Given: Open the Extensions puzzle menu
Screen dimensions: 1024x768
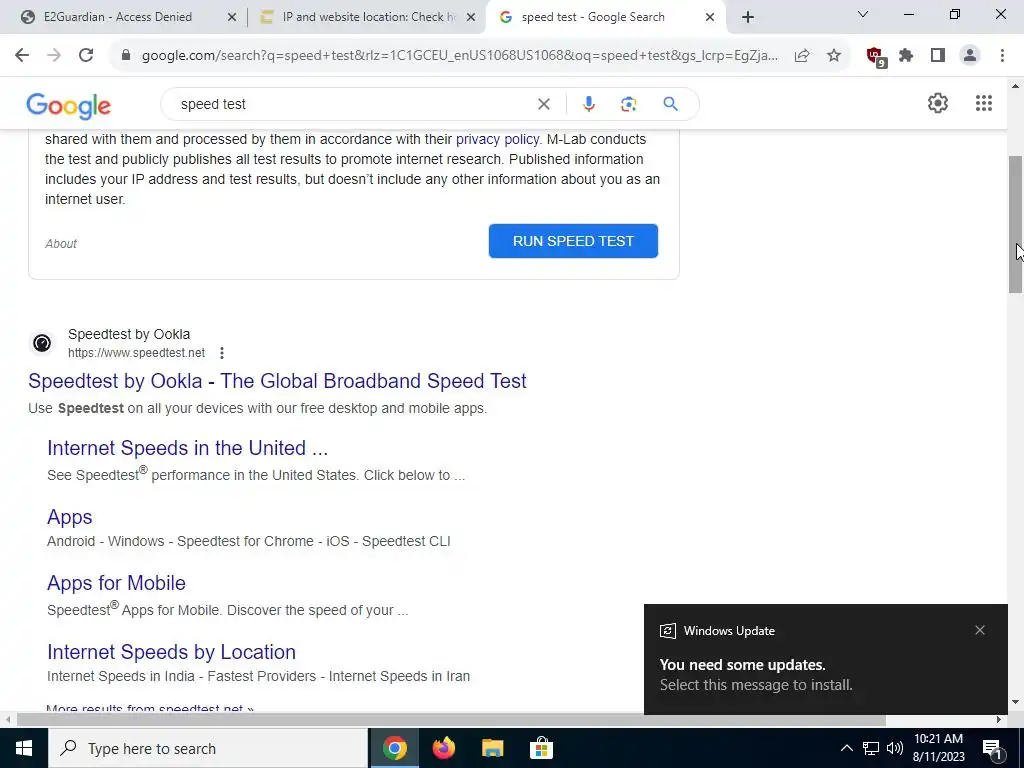Looking at the screenshot, I should pos(906,56).
